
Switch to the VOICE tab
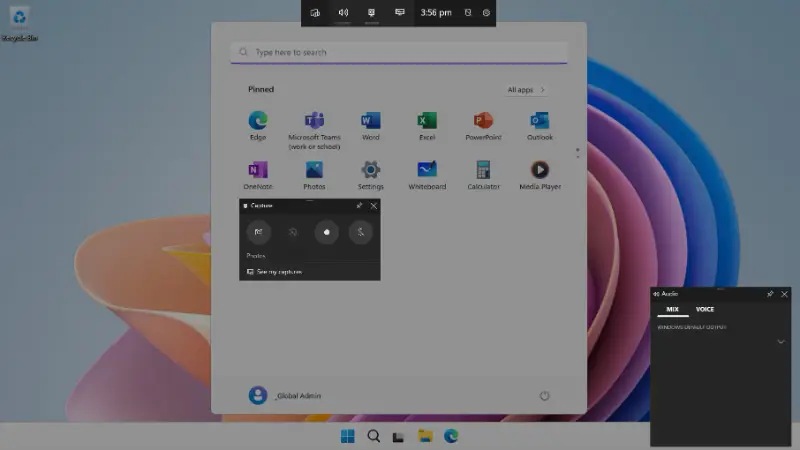pyautogui.click(x=705, y=309)
